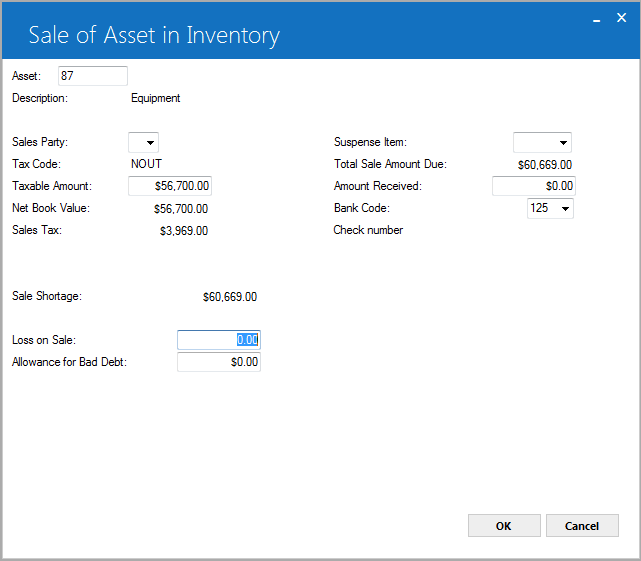Click the Sales Tax amount $3,969.00
Screen dimensions: 641x561
184,231
